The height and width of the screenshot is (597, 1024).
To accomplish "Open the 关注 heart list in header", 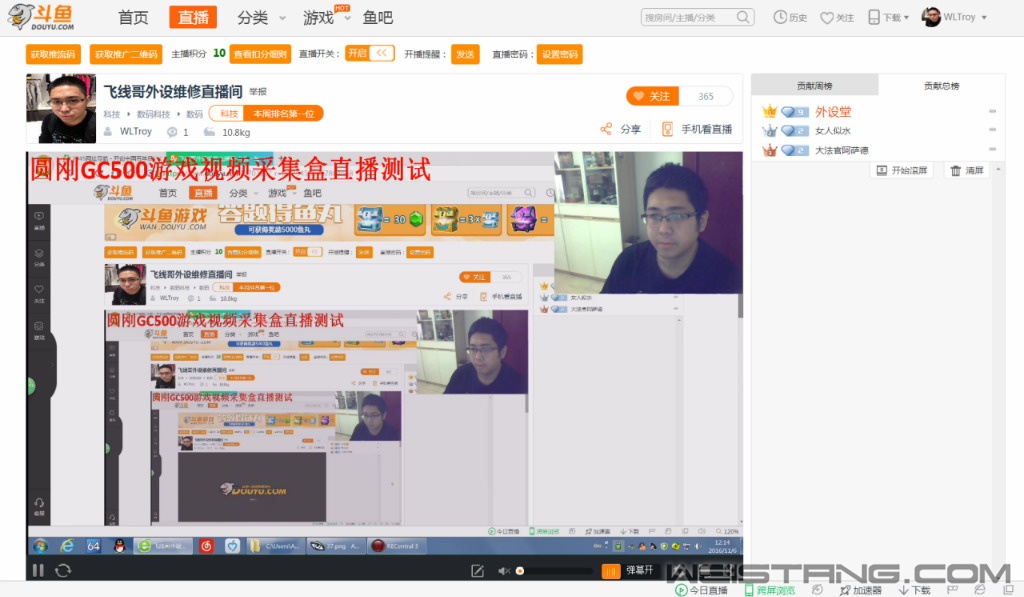I will click(837, 18).
